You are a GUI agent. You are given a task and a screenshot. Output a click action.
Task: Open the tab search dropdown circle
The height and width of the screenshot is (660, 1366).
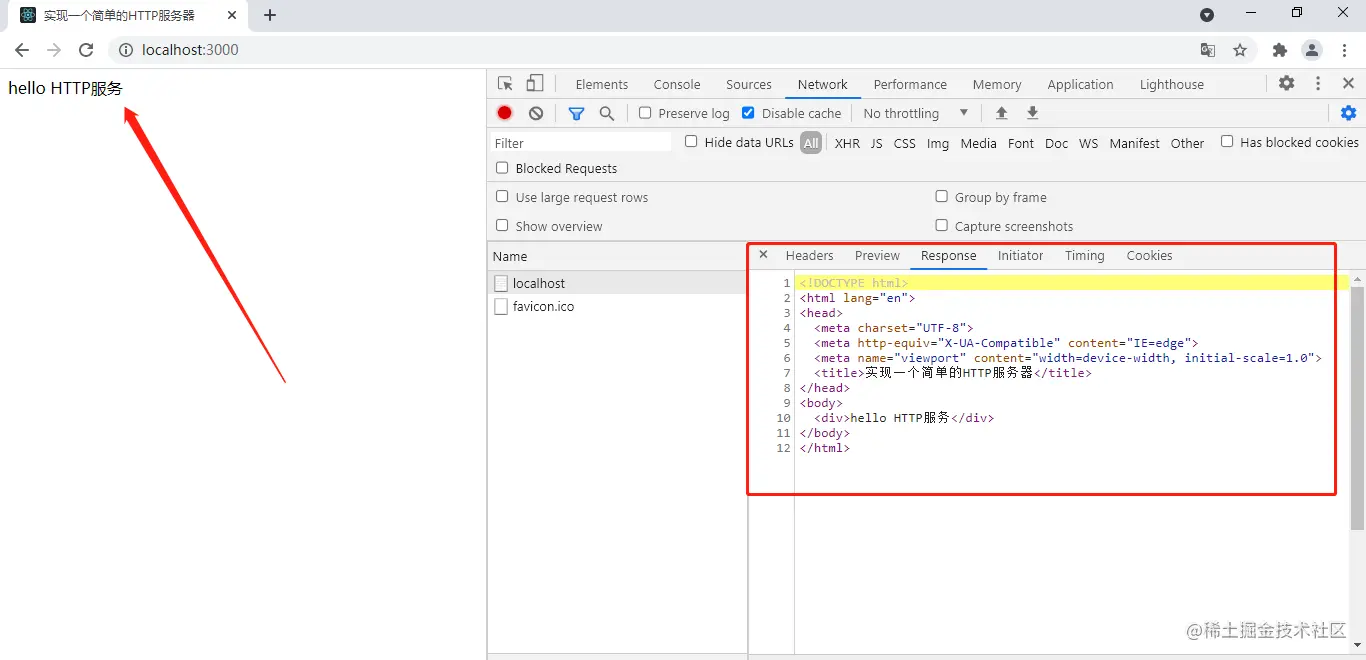pyautogui.click(x=1207, y=15)
